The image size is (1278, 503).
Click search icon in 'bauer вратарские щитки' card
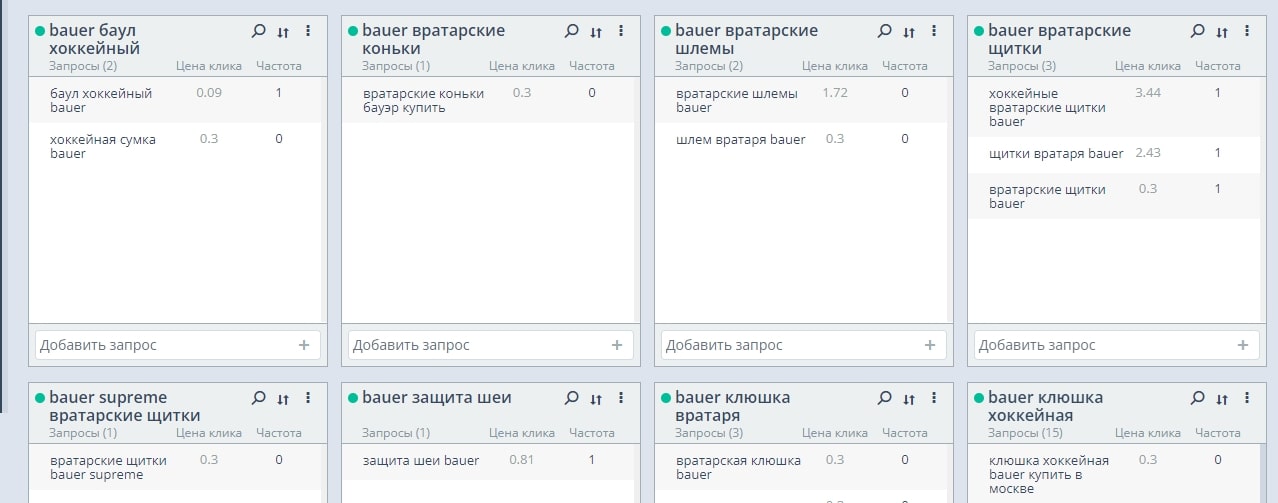[1197, 32]
